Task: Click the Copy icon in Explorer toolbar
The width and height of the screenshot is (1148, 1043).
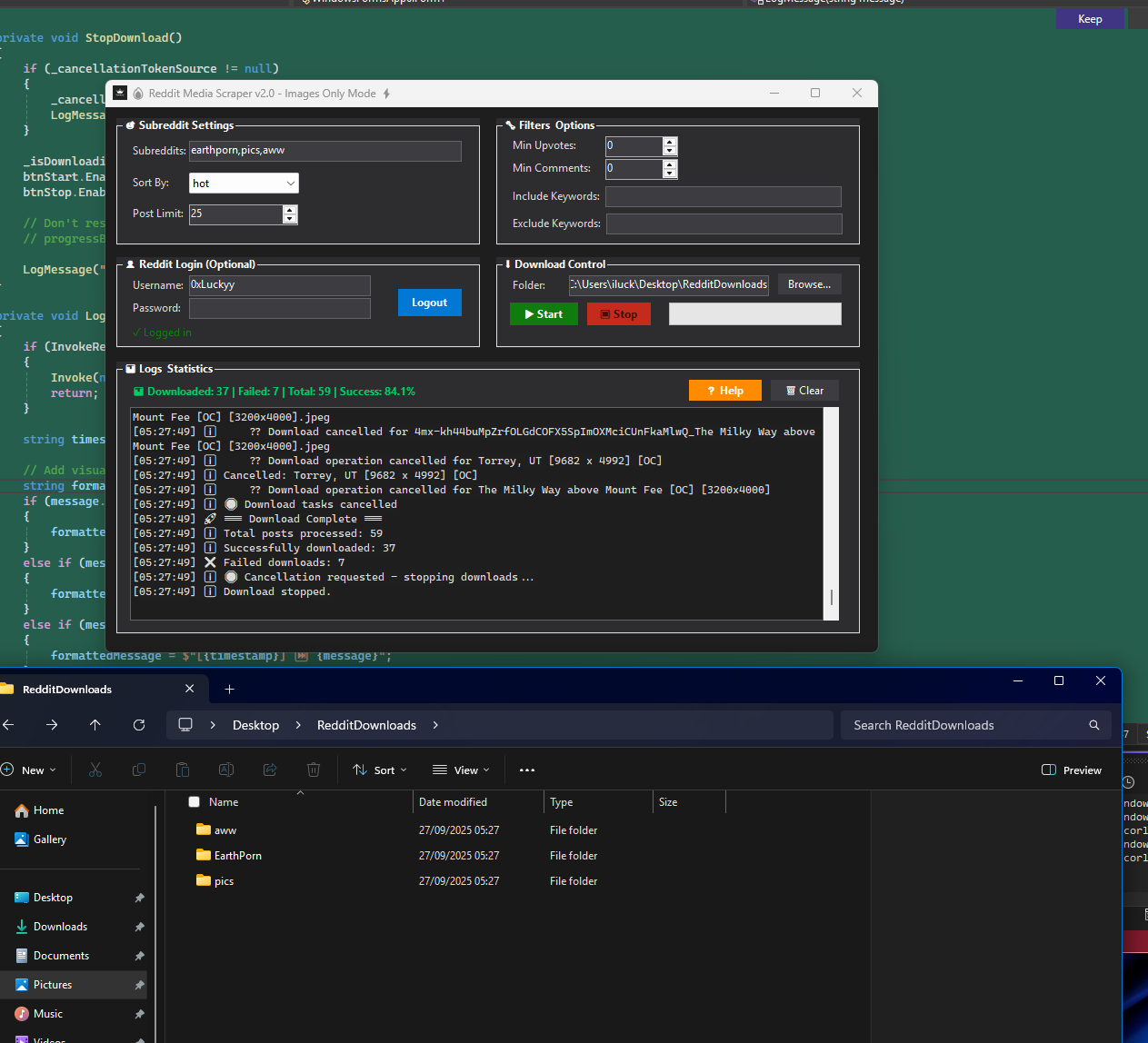Action: (x=139, y=770)
